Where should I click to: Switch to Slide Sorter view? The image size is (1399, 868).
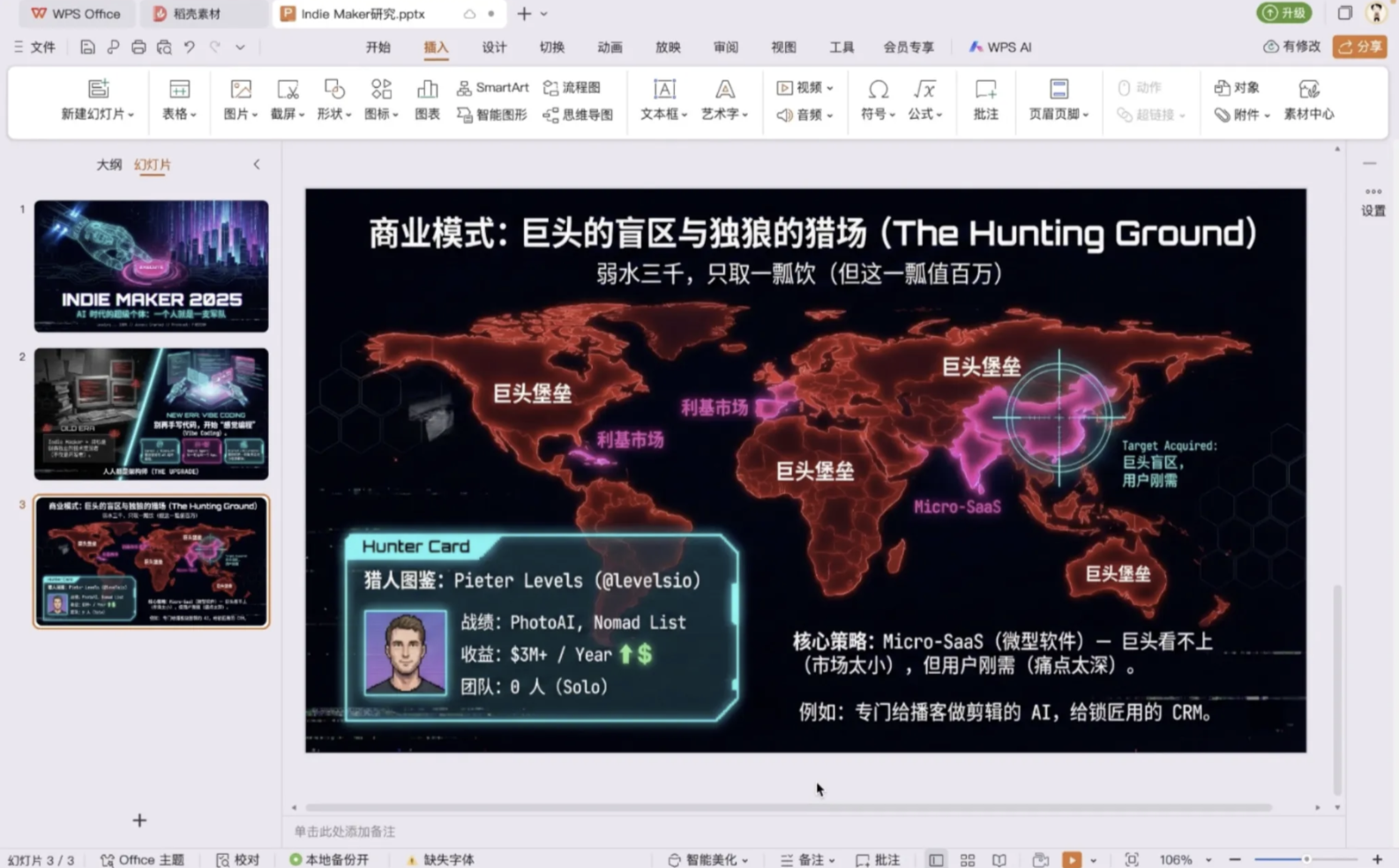click(968, 860)
